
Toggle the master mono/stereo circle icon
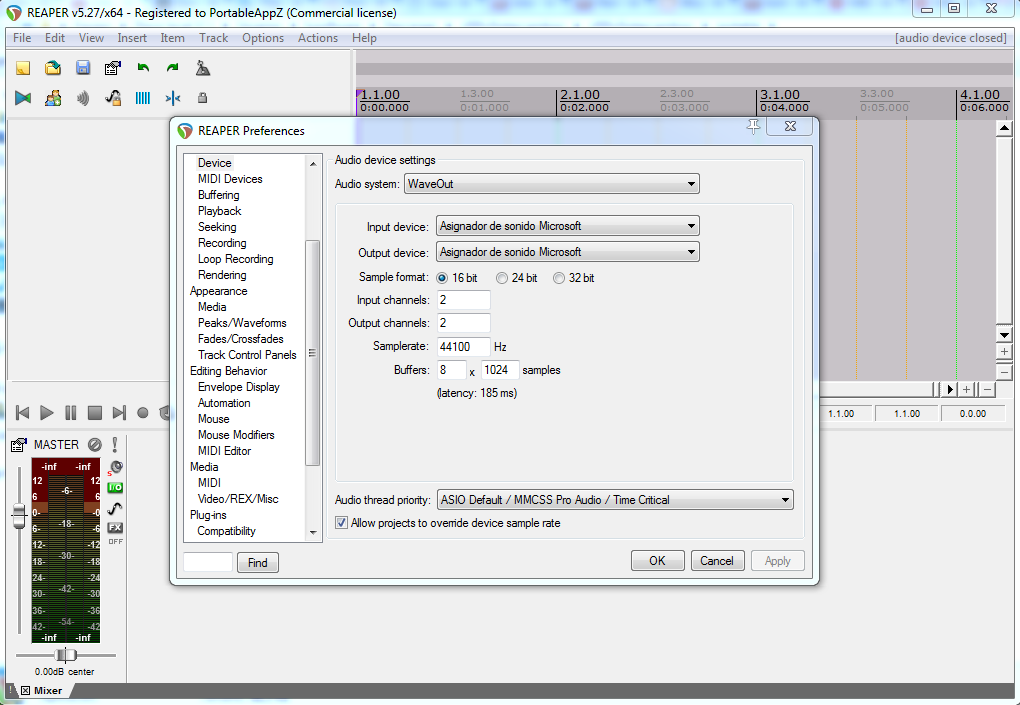(x=95, y=445)
